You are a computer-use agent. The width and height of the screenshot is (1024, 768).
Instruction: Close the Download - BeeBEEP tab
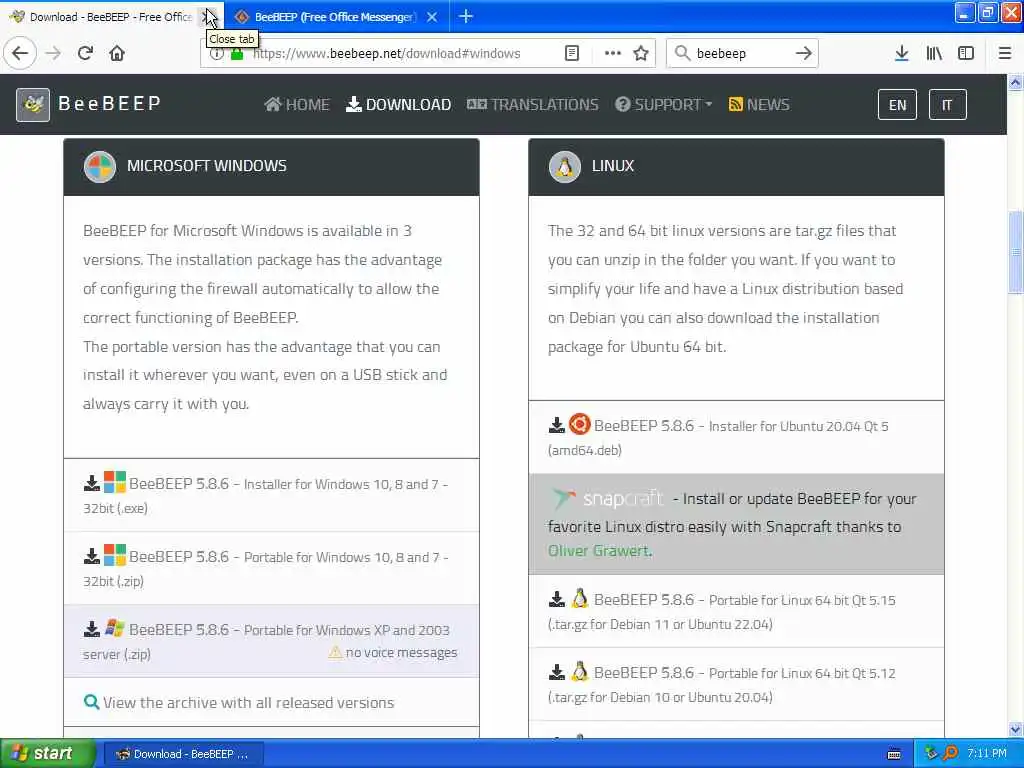coord(208,17)
